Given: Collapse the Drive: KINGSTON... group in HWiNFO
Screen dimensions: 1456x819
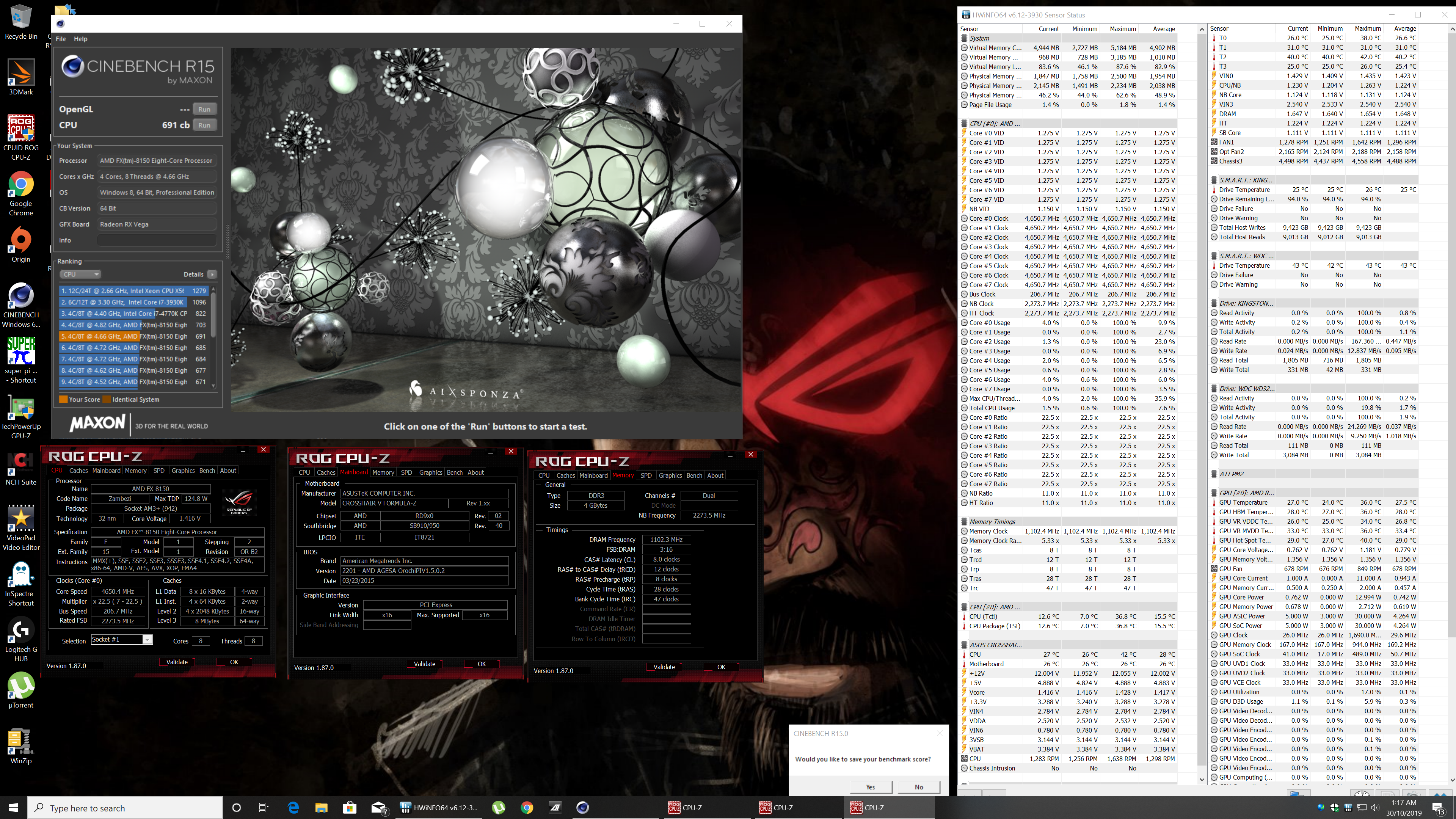Looking at the screenshot, I should click(x=1214, y=303).
